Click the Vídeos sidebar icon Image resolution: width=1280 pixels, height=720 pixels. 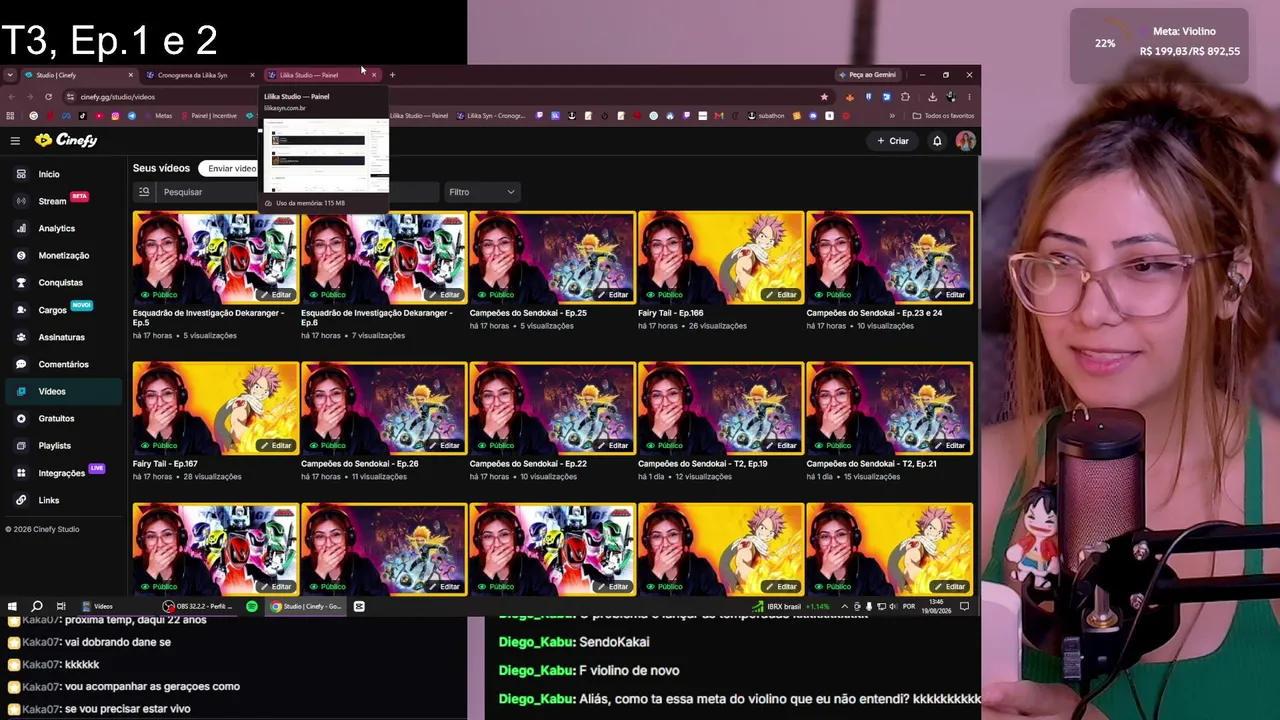click(x=21, y=391)
